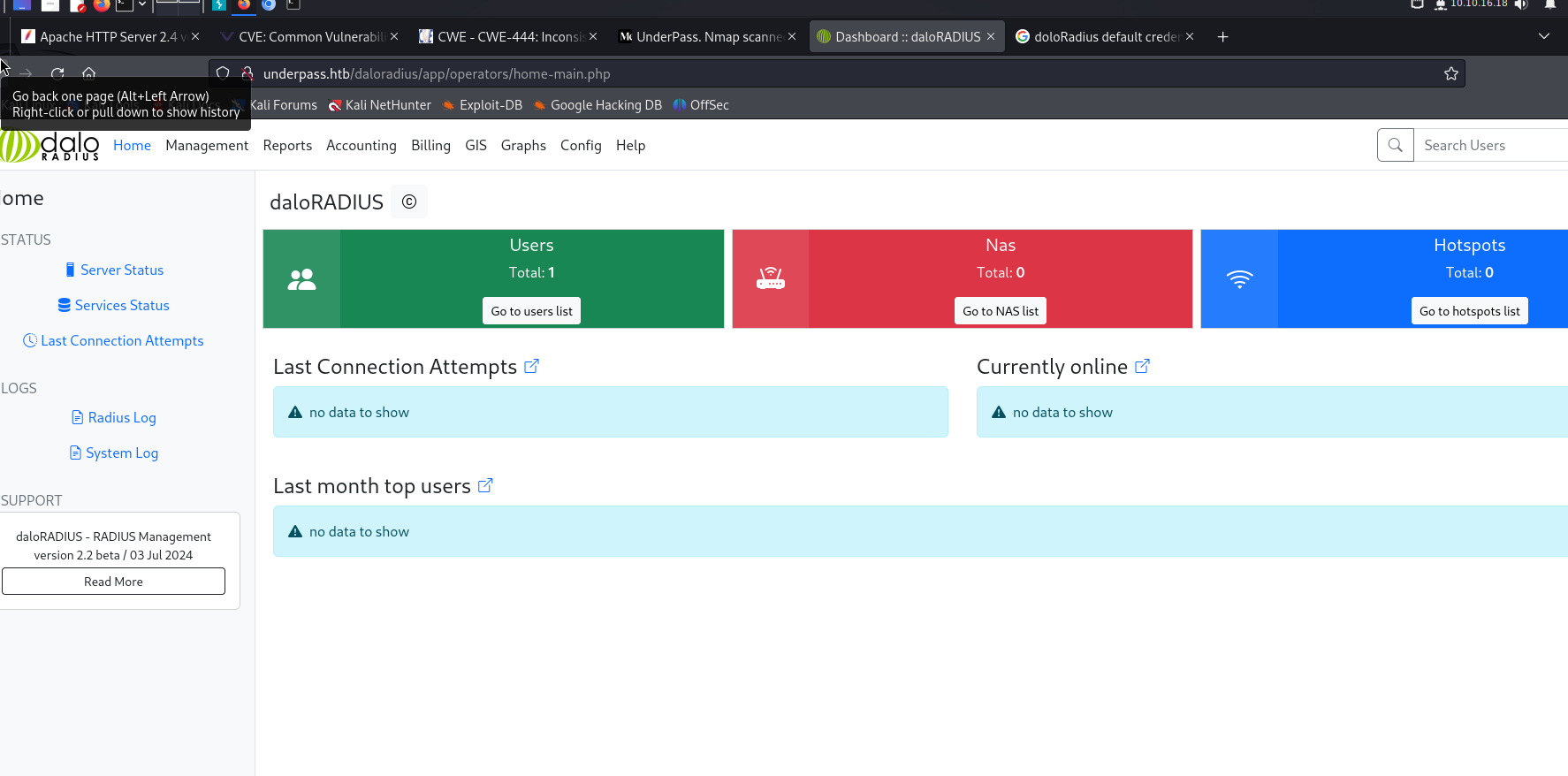
Task: Click Go to users list button
Action: click(531, 311)
